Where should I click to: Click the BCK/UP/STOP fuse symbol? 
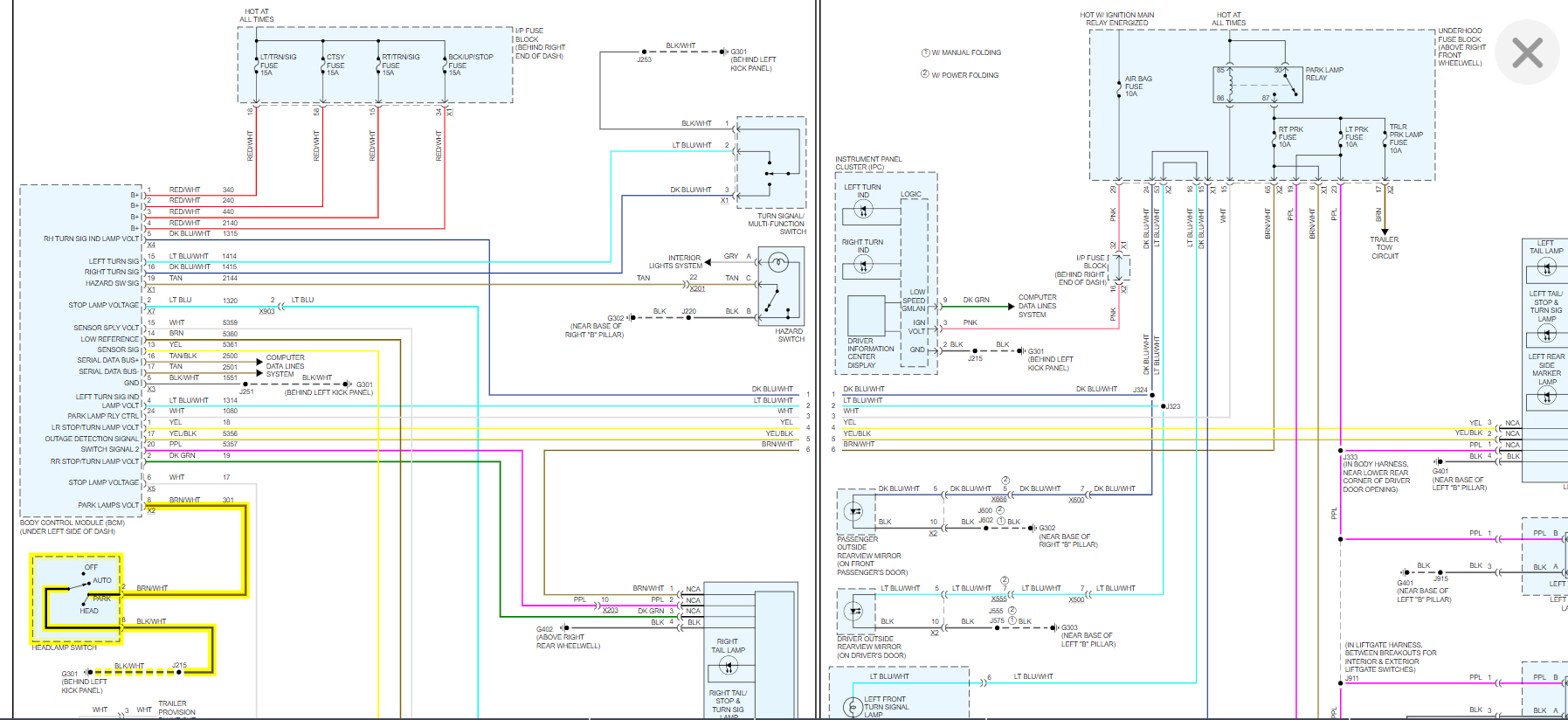pos(445,66)
